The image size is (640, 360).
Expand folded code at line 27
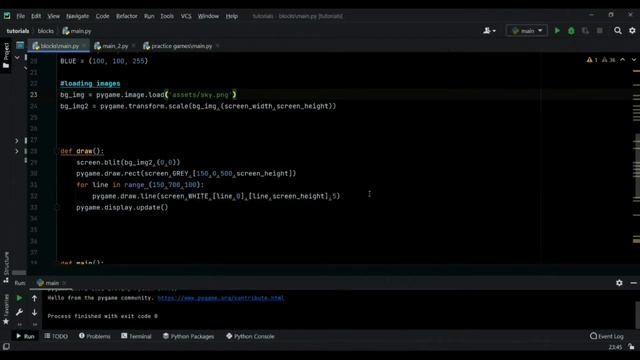pyautogui.click(x=17, y=140)
